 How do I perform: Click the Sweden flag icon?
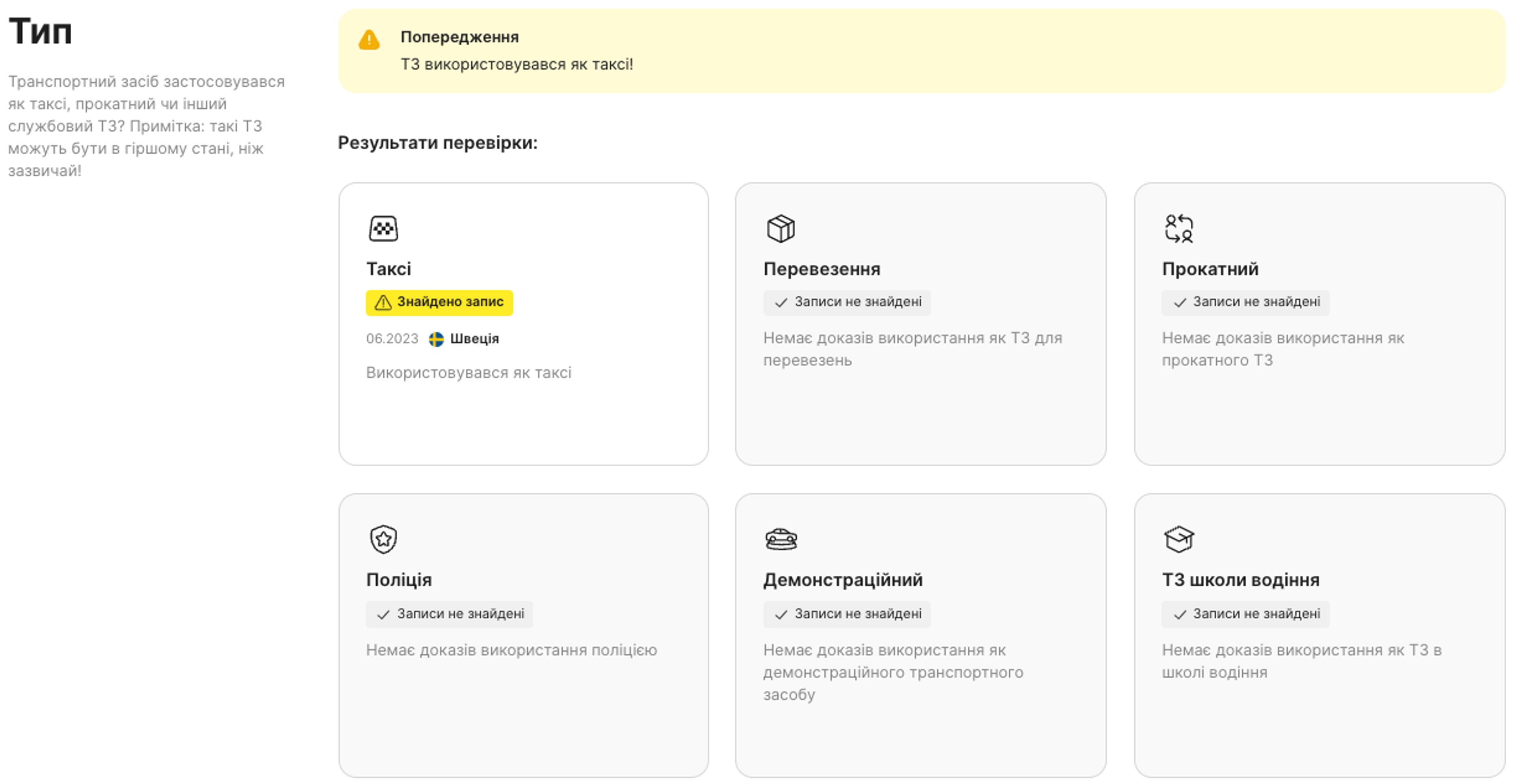[x=436, y=339]
